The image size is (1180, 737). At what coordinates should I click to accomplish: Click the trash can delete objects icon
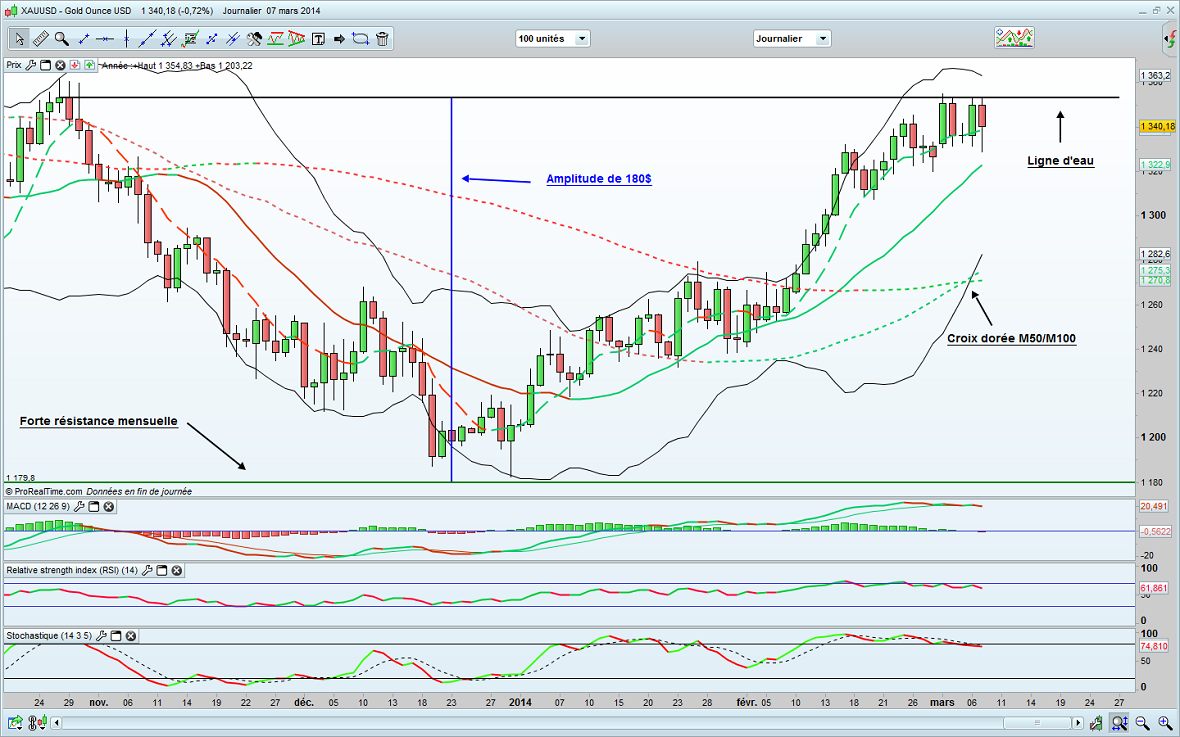[383, 39]
